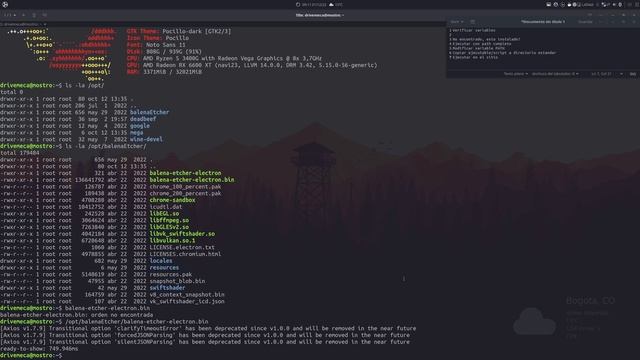The width and height of the screenshot is (640, 360).
Task: Click wine-devel directory in /opt listing
Action: point(146,139)
